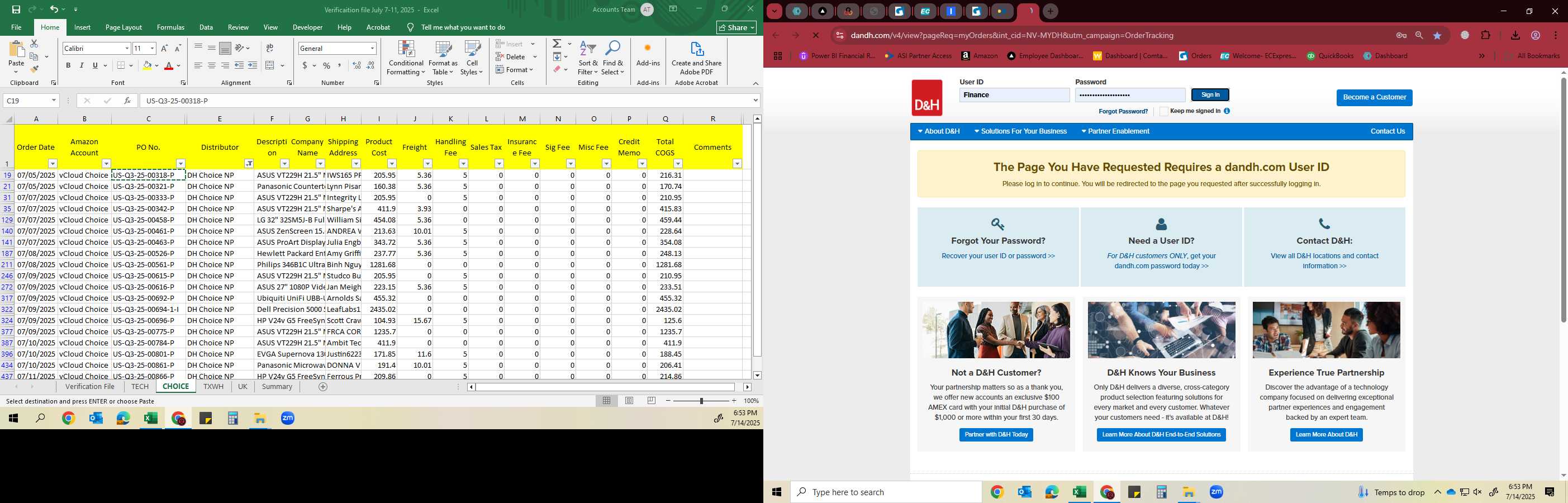Toggle Underline formatting in Excel ribbon
1568x503 pixels.
pyautogui.click(x=95, y=65)
